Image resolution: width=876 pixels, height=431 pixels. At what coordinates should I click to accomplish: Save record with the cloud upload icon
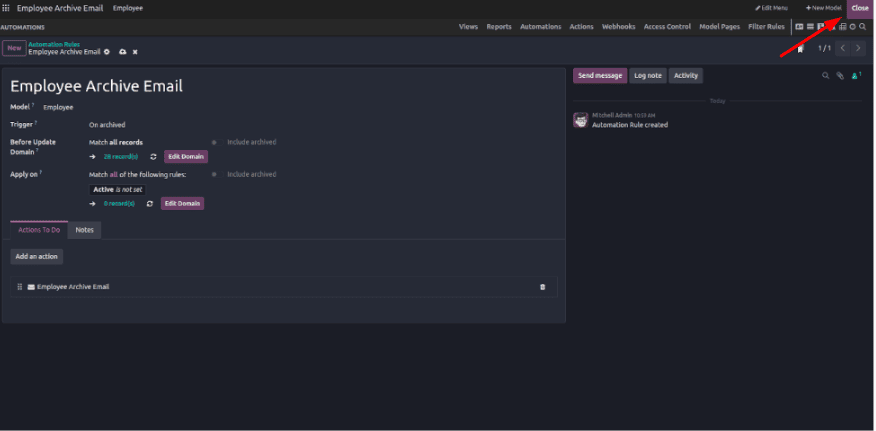(123, 52)
